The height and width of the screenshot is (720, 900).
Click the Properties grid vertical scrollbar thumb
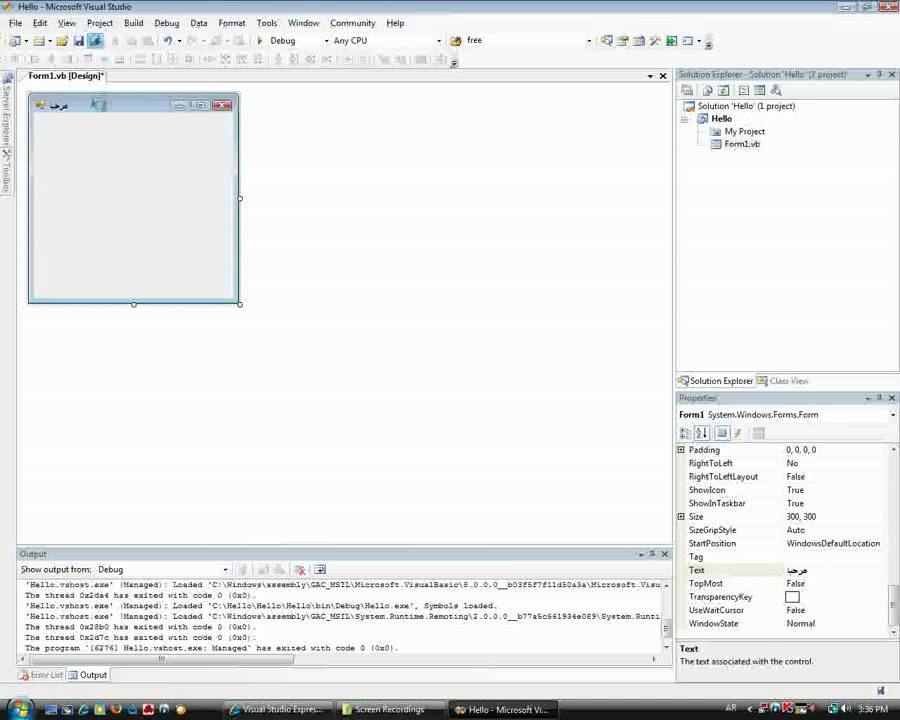893,604
